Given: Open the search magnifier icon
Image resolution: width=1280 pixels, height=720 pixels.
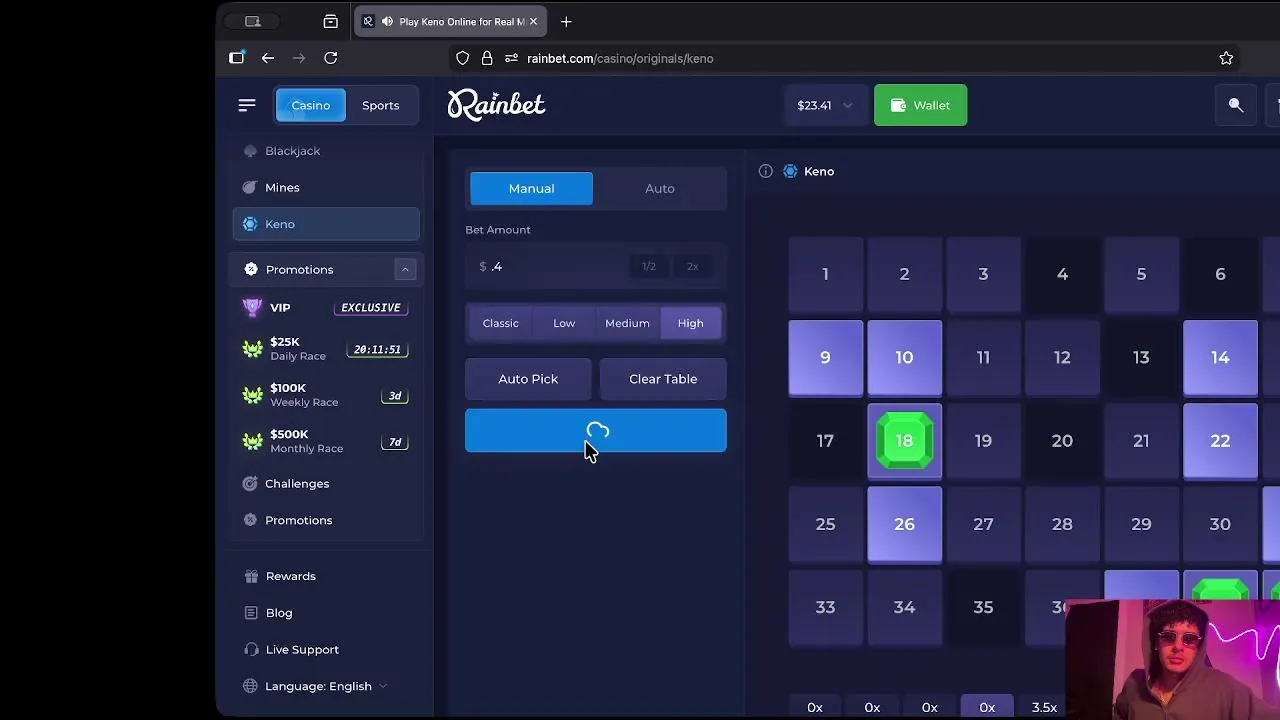Looking at the screenshot, I should click(1236, 105).
